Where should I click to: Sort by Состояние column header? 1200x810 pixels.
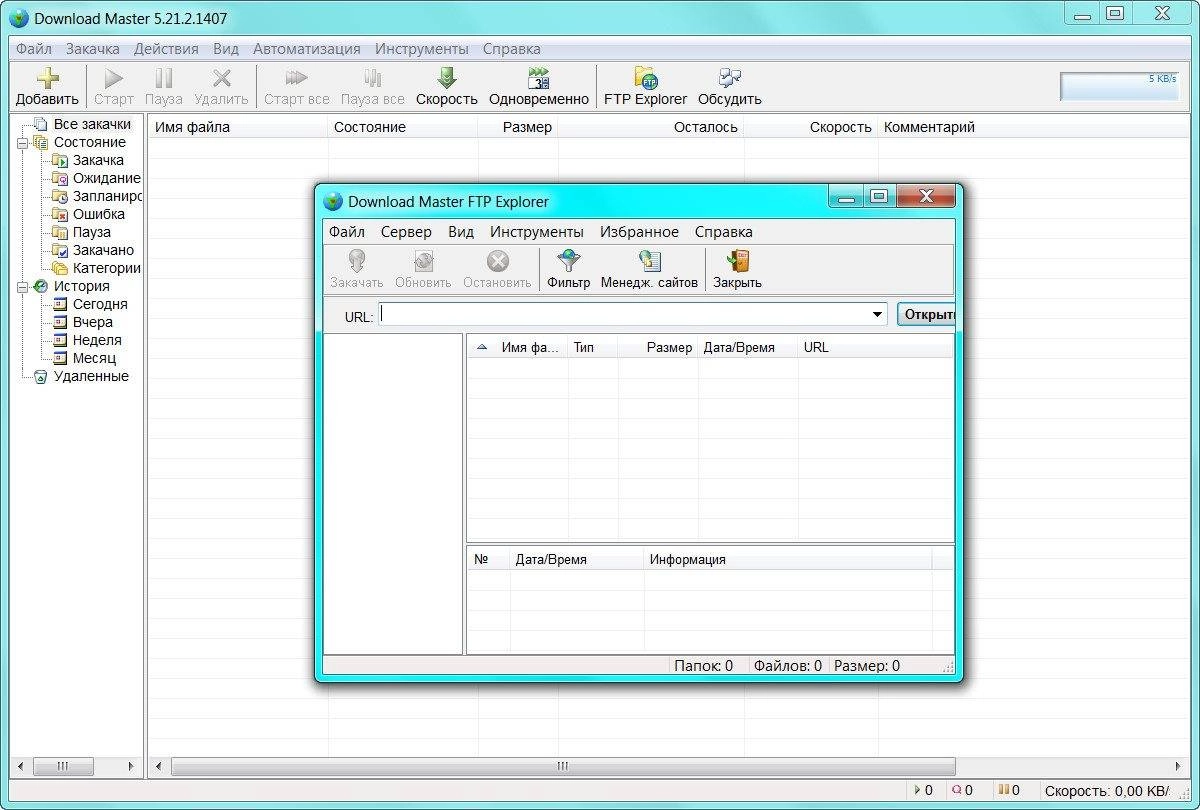point(403,127)
